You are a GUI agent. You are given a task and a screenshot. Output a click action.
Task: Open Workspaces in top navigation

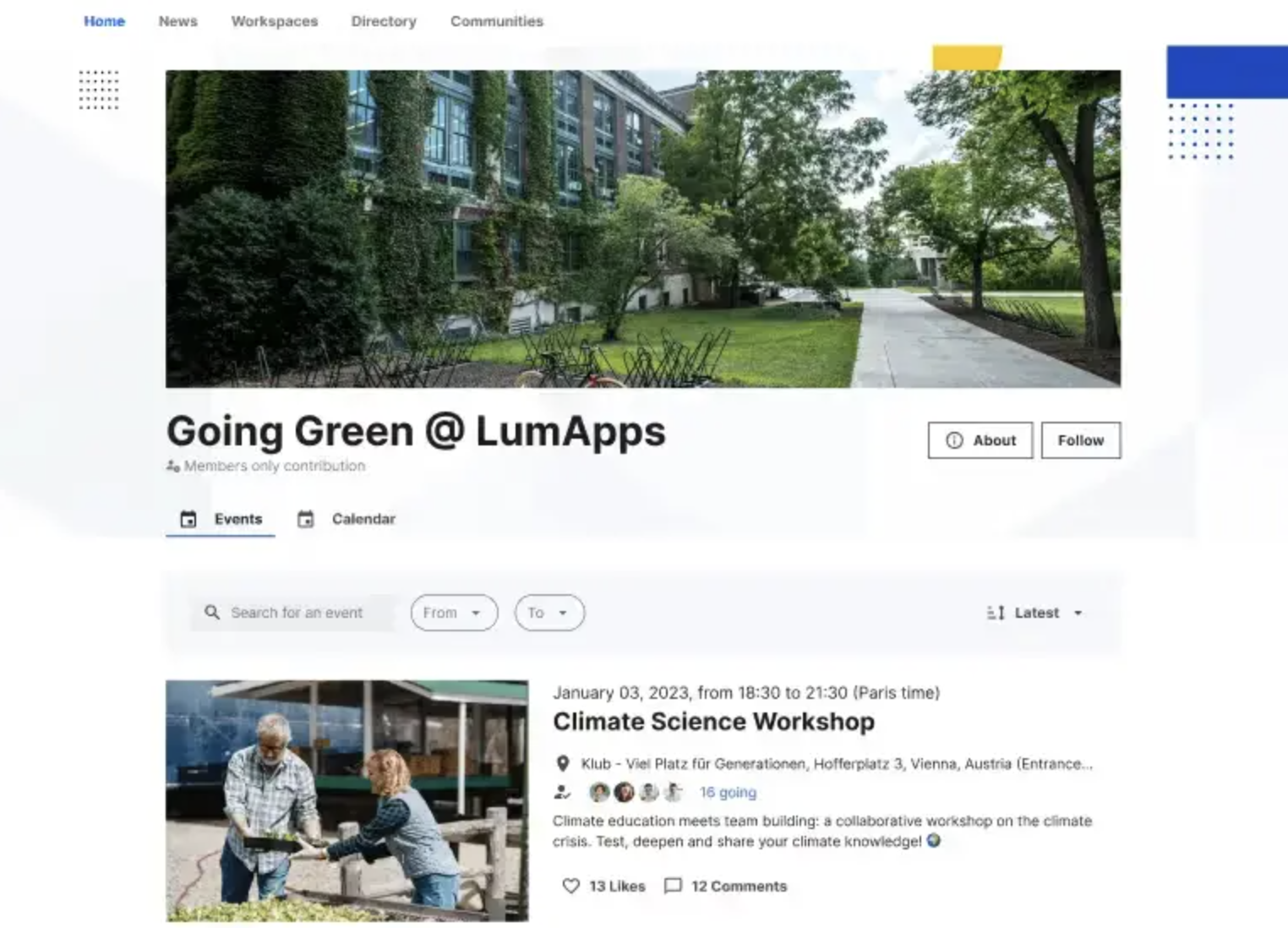275,21
